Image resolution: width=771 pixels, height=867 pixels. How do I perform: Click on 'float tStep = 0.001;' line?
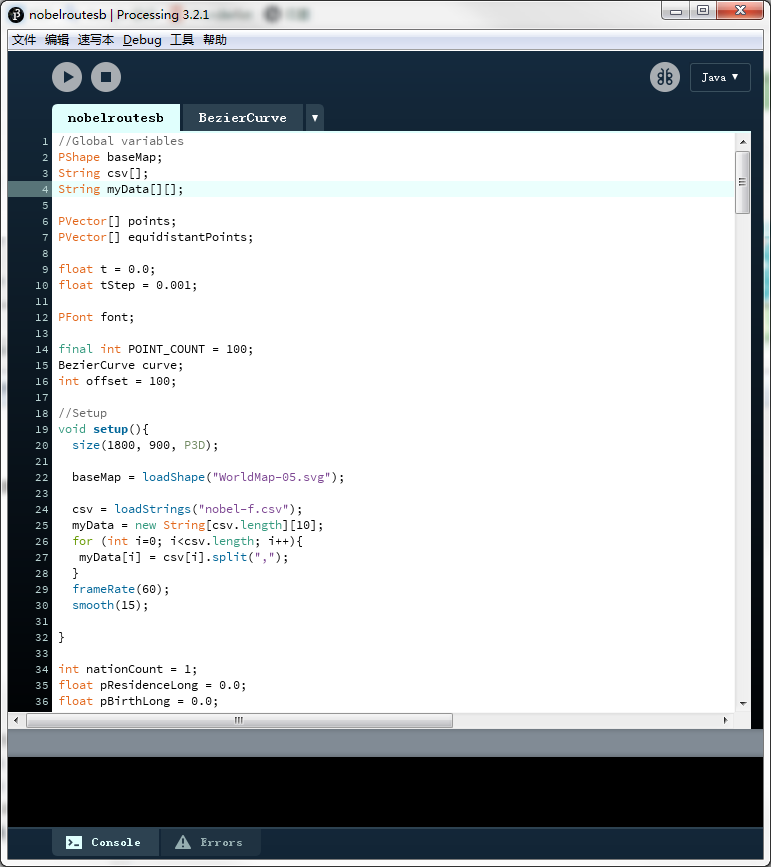pyautogui.click(x=127, y=285)
